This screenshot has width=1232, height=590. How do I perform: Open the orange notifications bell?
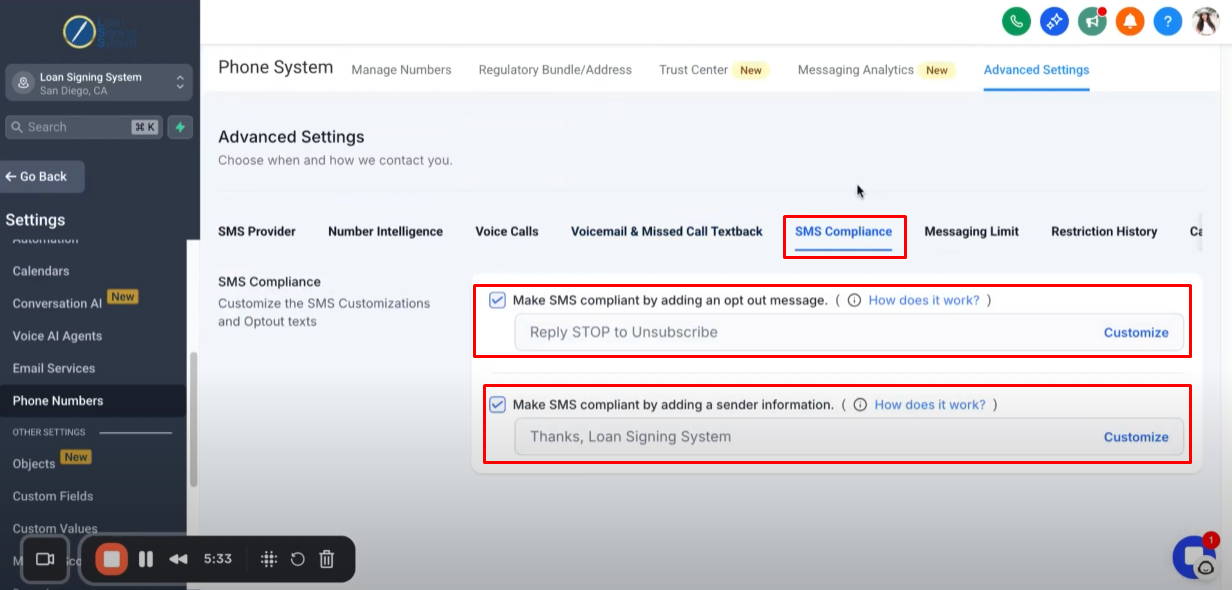click(1130, 21)
